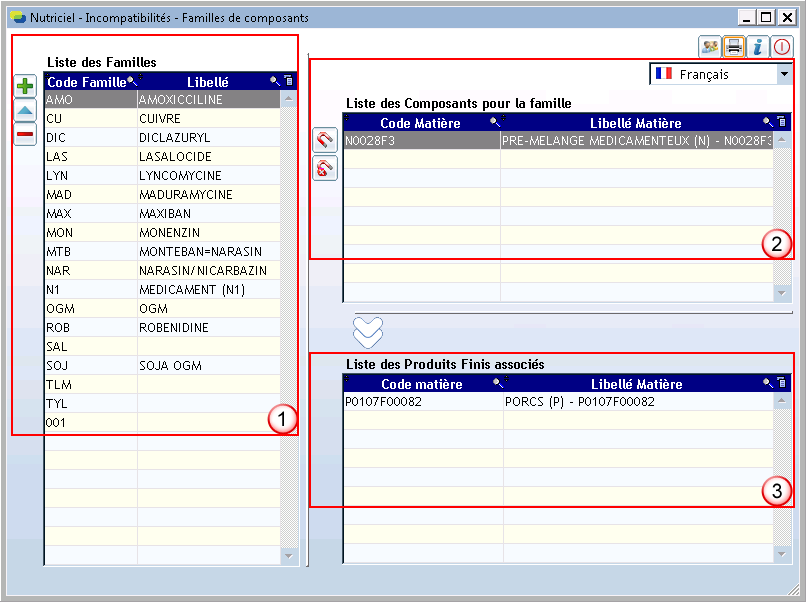Select the AMO AMOXICCILINE row
This screenshot has height=602, width=806.
162,99
